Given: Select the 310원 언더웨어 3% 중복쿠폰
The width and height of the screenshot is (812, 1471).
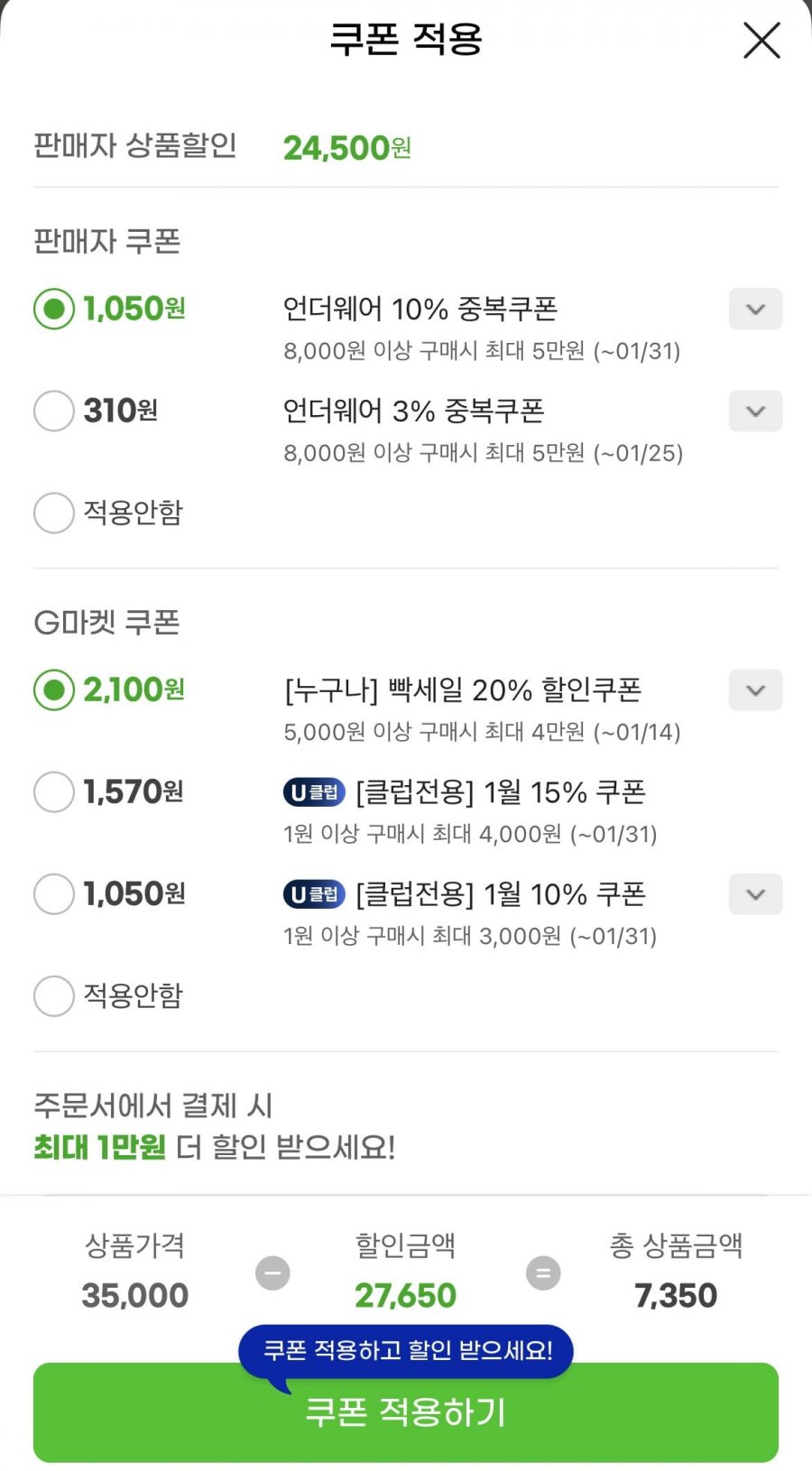Looking at the screenshot, I should coord(54,412).
